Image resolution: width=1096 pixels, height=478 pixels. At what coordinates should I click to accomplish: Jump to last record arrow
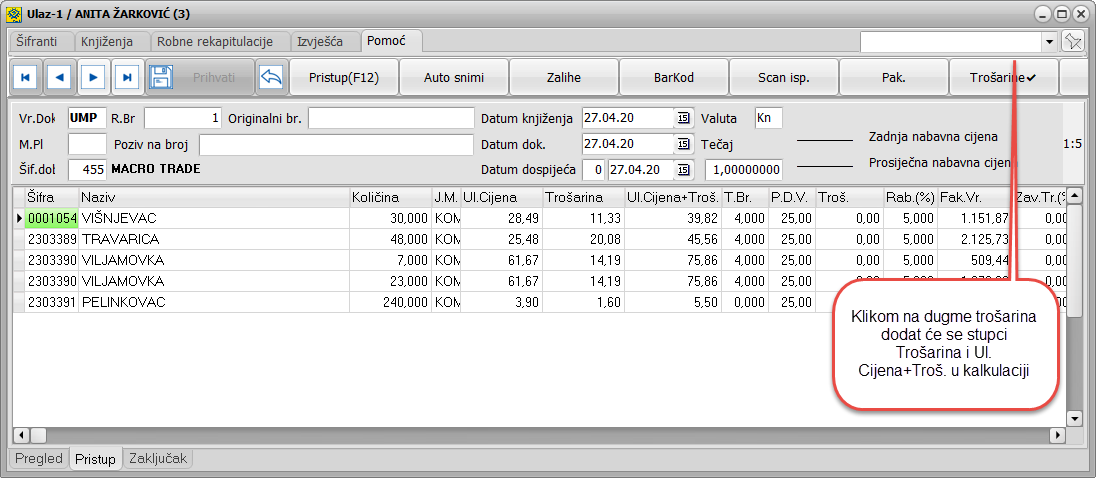127,77
